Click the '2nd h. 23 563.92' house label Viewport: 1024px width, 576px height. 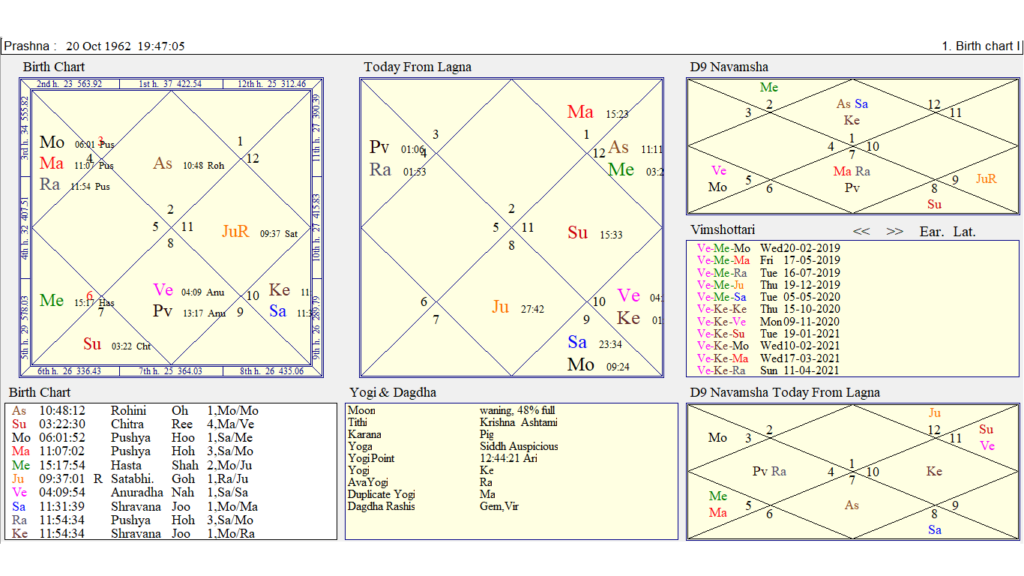coord(69,84)
